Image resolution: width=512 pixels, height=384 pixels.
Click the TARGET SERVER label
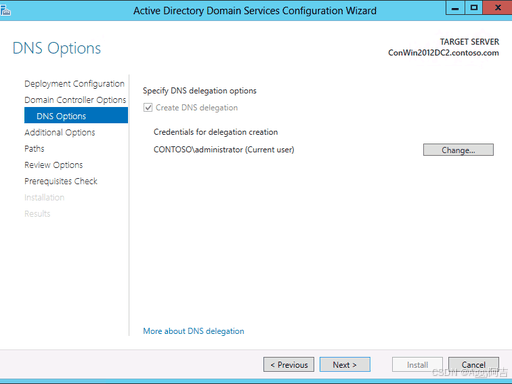click(469, 42)
